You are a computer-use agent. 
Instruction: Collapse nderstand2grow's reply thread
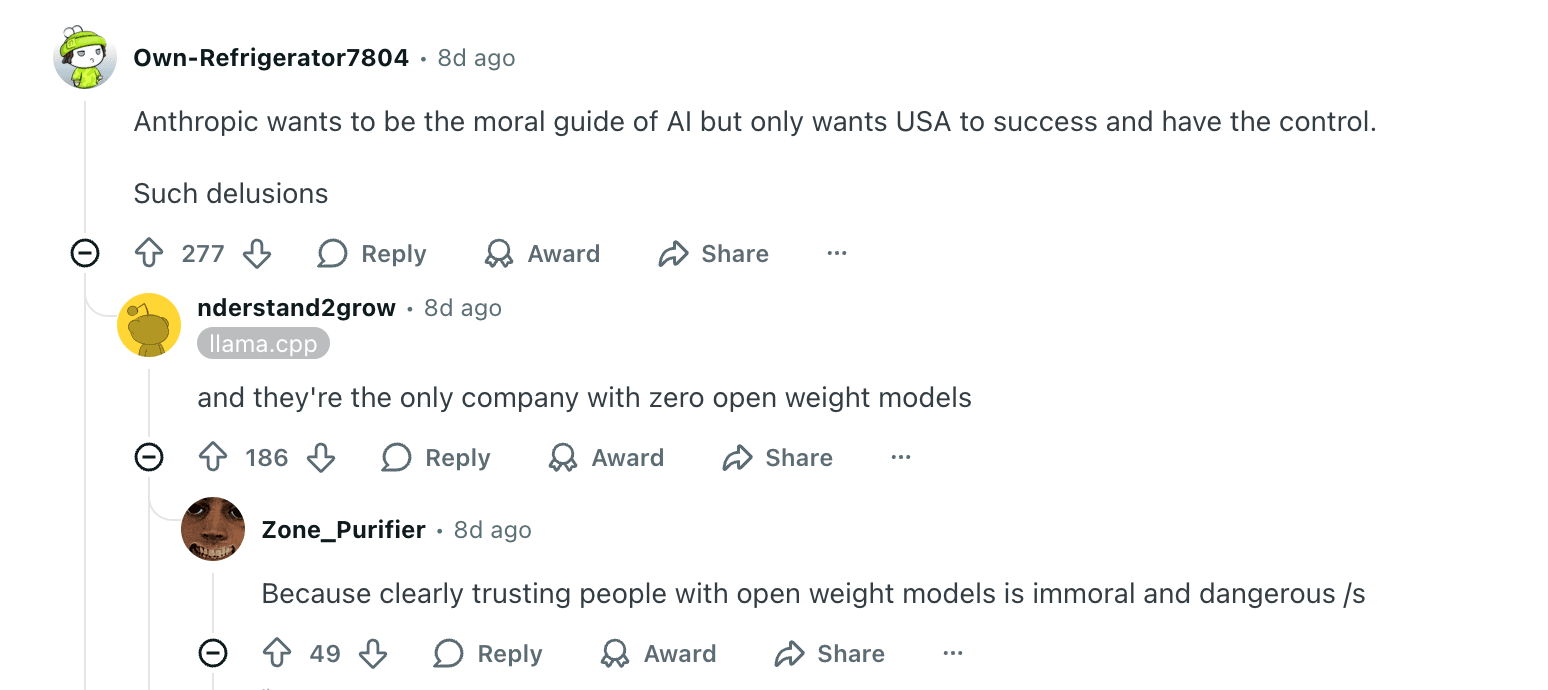pyautogui.click(x=148, y=457)
